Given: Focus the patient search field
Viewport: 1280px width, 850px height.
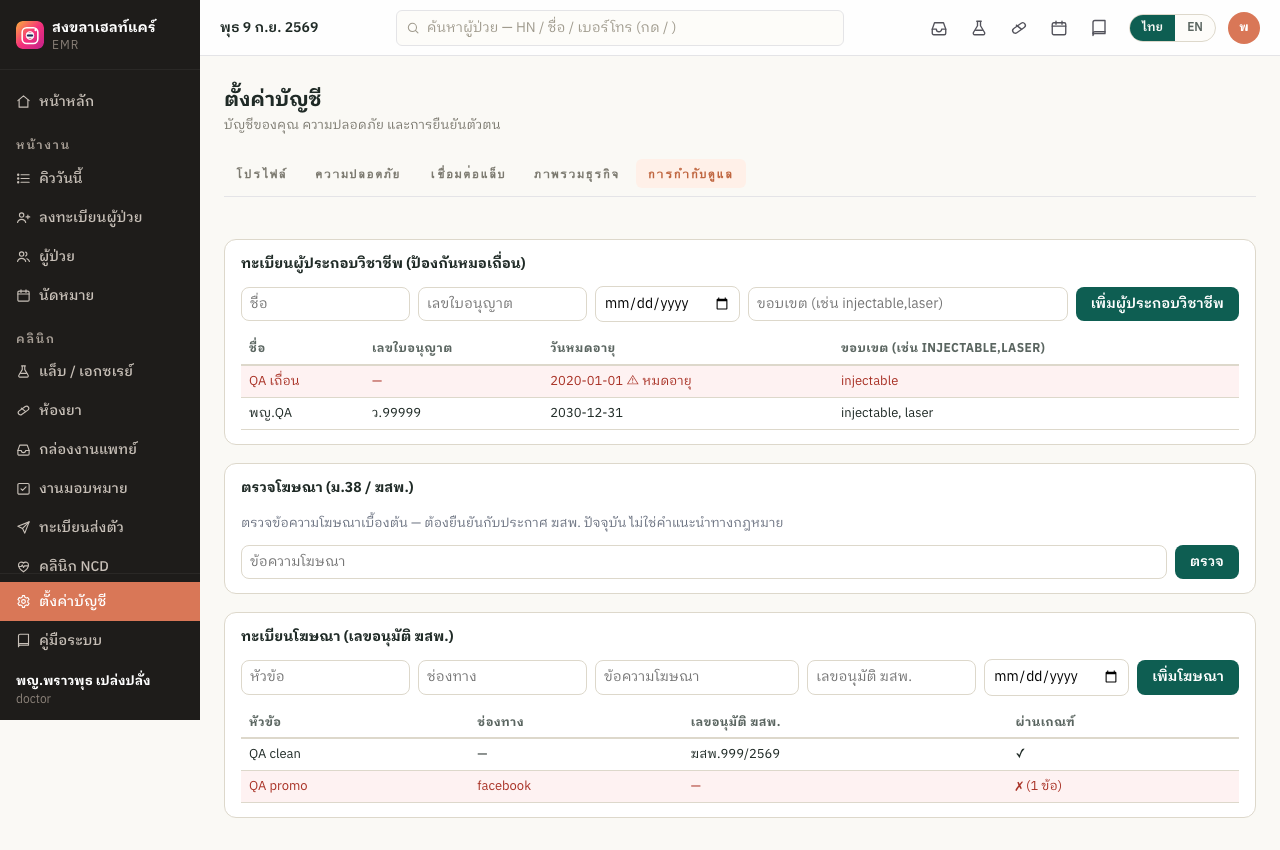Looking at the screenshot, I should coord(620,28).
